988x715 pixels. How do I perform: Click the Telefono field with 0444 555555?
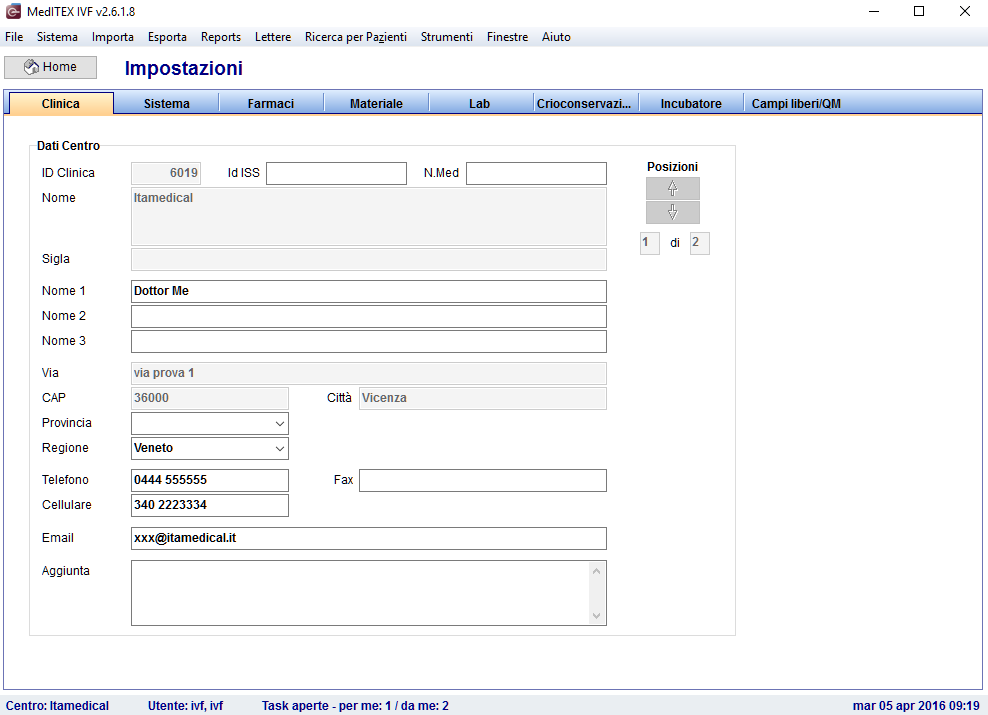210,480
